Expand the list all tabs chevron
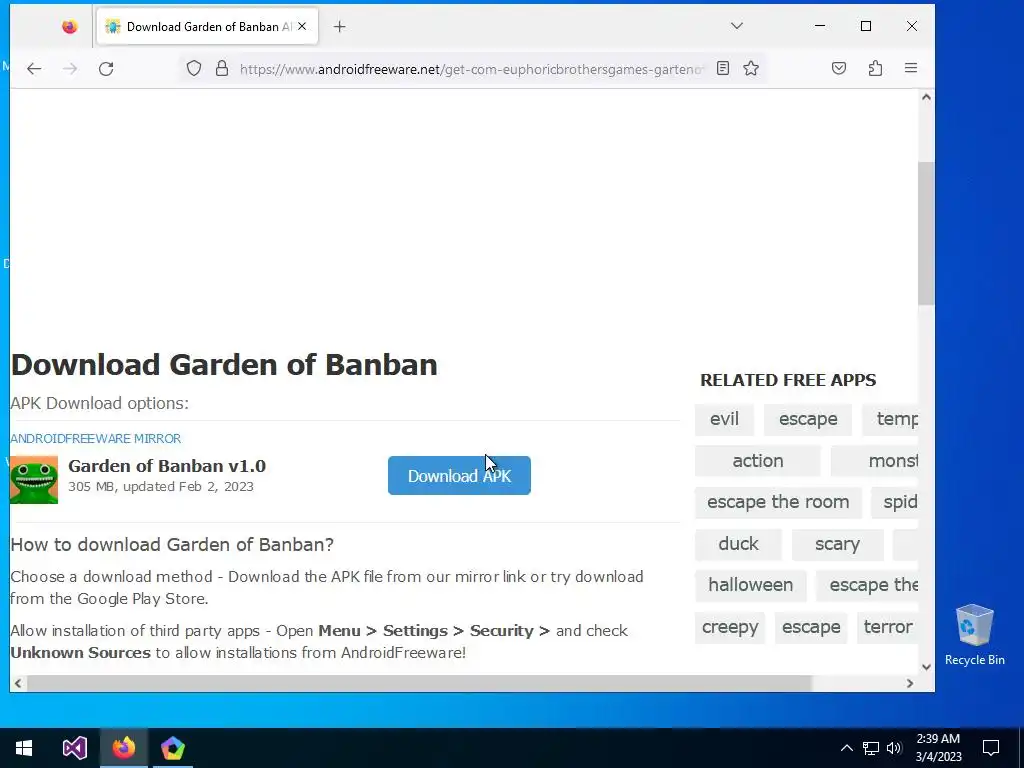1024x768 pixels. coord(737,26)
